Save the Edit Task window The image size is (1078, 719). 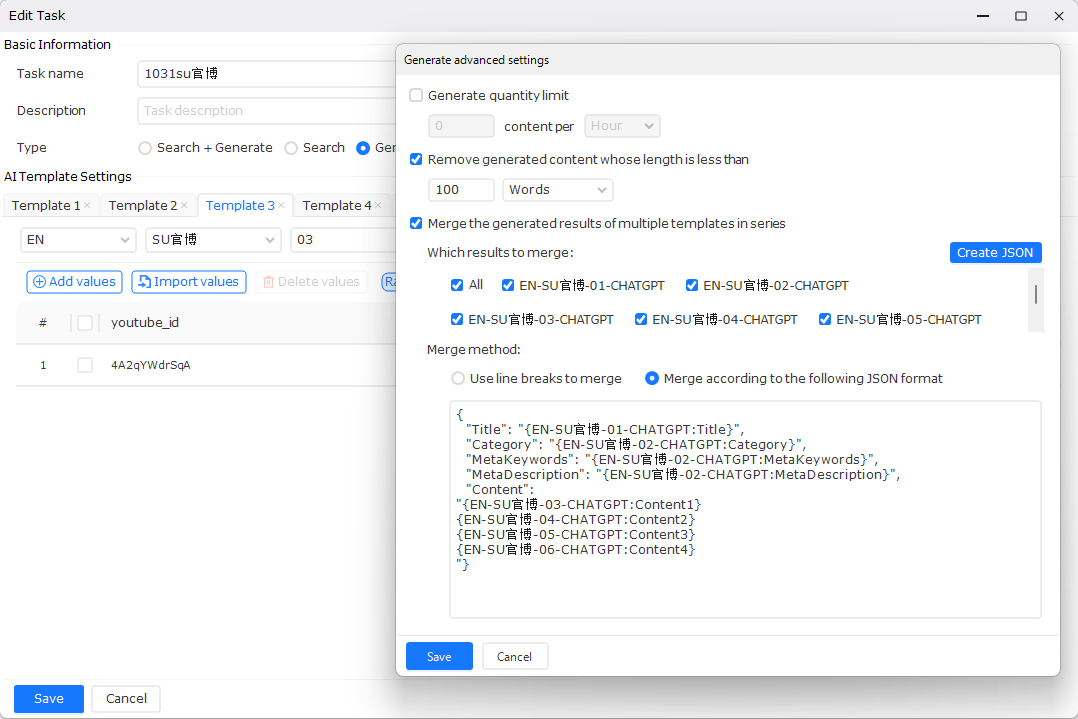click(49, 699)
